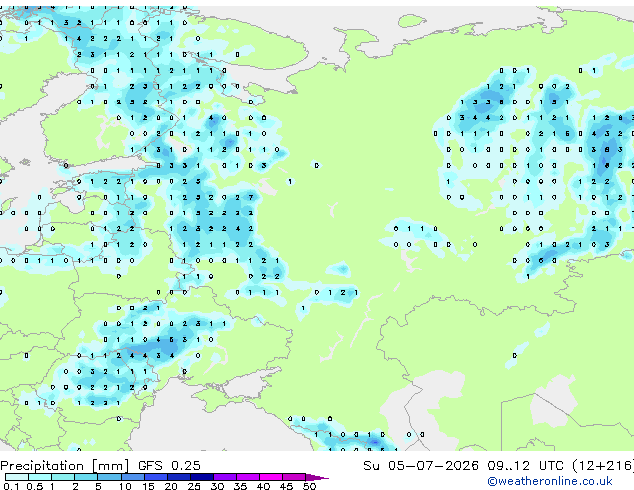Click the 'GFS 0.25' model label

[x=169, y=466]
